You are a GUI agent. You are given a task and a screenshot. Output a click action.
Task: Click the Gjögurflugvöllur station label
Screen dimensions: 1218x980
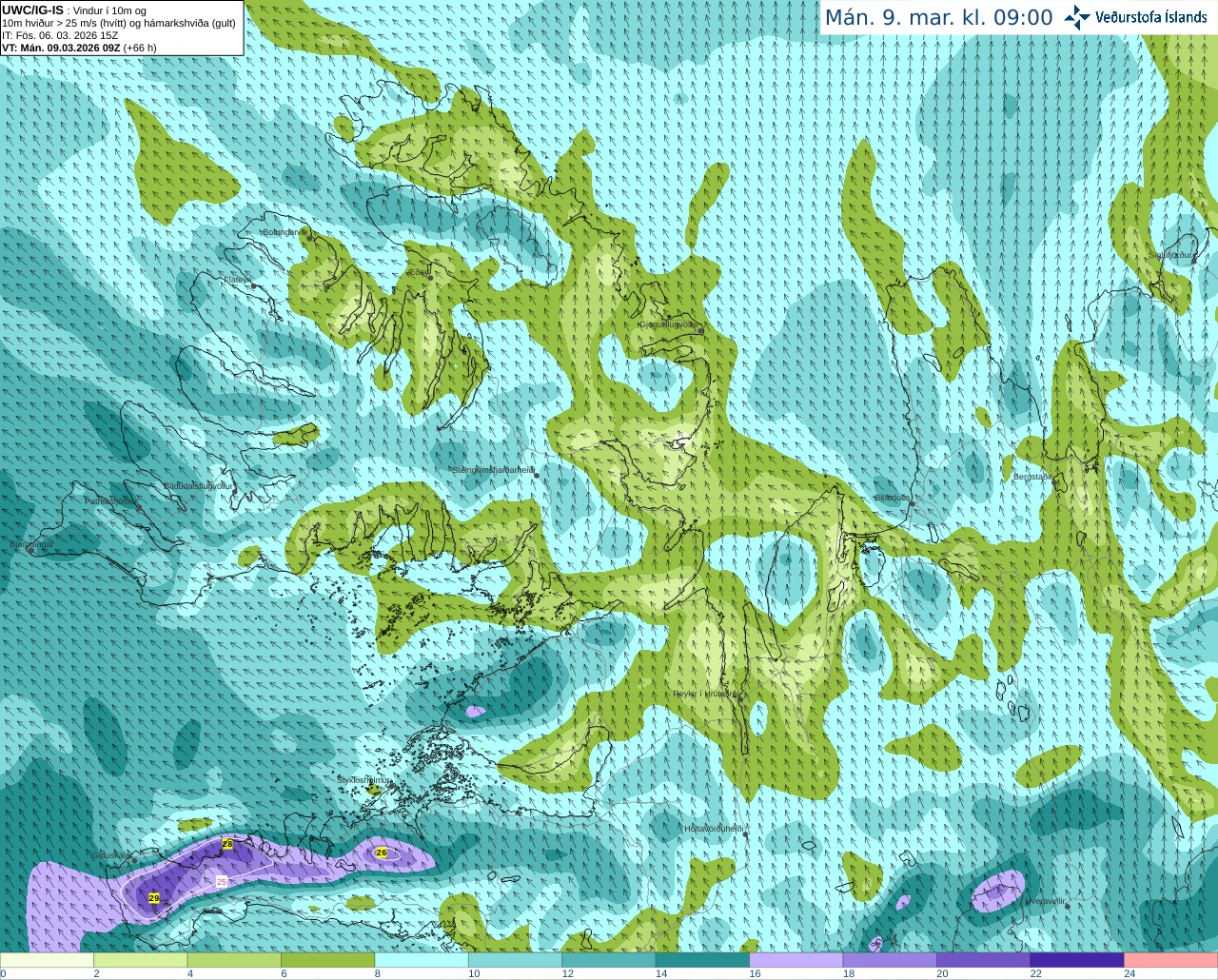coord(669,324)
